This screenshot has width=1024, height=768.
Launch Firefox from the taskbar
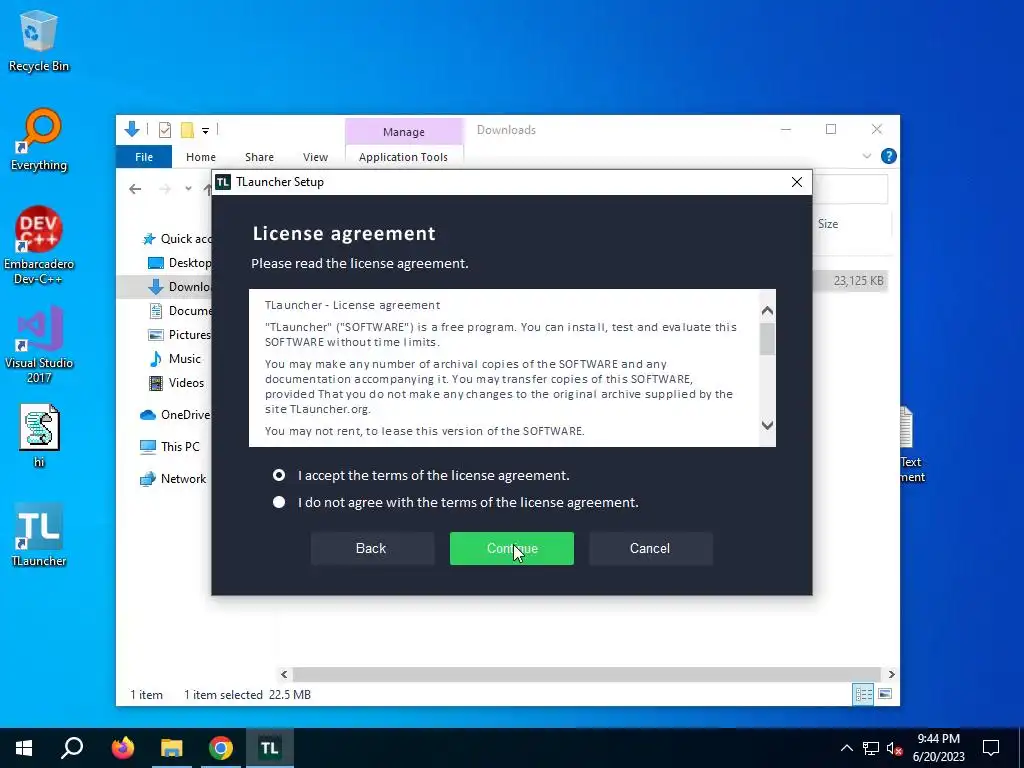(122, 748)
